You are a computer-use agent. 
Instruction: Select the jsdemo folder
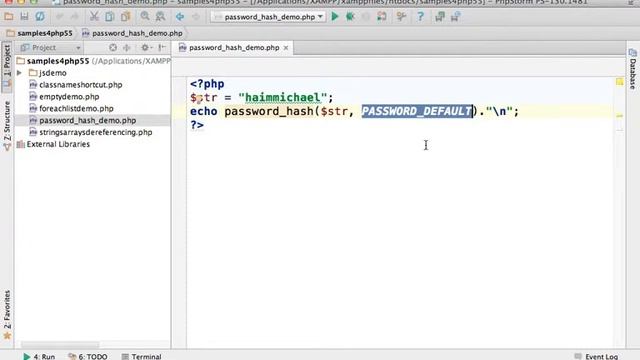click(x=48, y=73)
